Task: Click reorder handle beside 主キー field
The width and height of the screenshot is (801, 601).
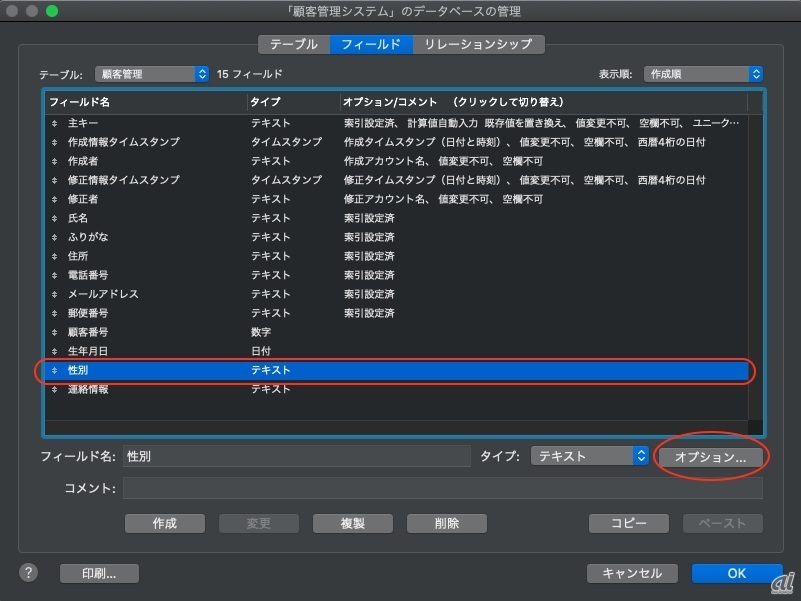Action: pyautogui.click(x=56, y=123)
